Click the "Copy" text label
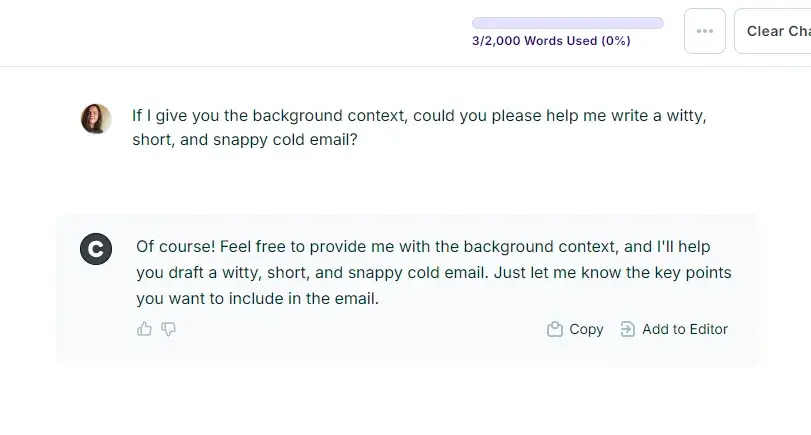811x435 pixels. click(586, 329)
